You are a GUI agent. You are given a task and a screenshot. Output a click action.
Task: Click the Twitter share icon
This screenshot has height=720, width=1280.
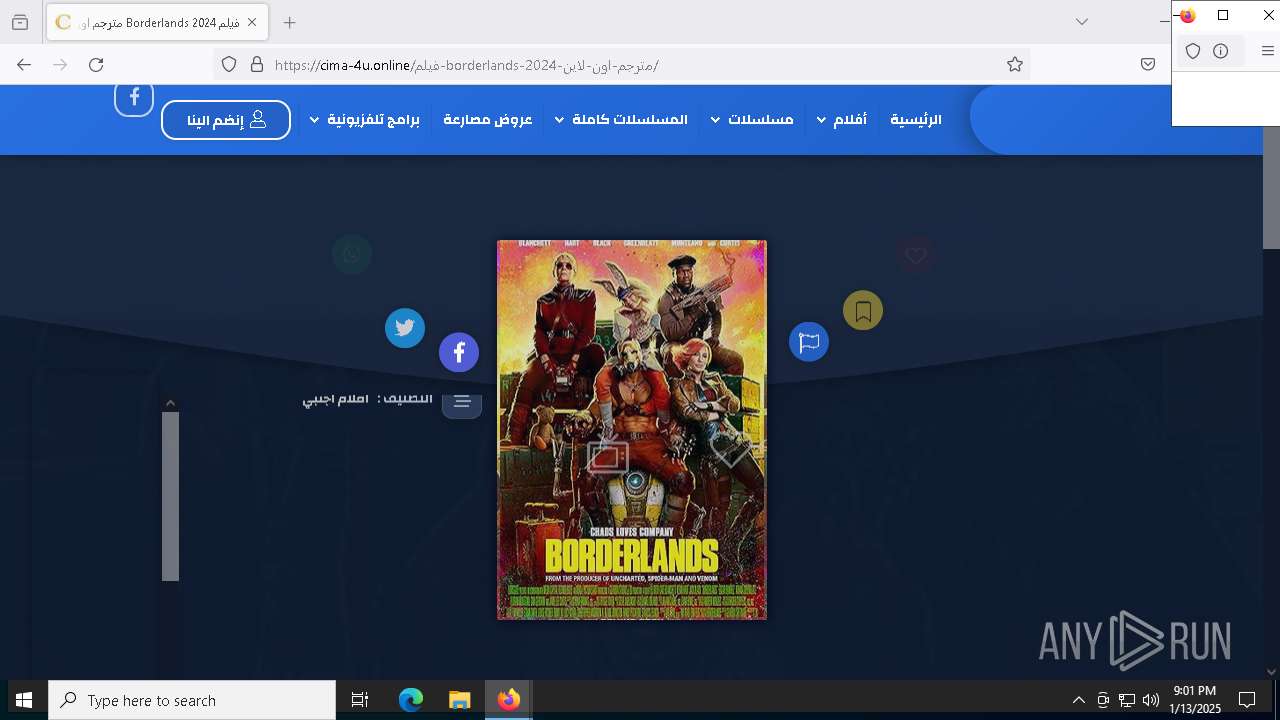(405, 328)
